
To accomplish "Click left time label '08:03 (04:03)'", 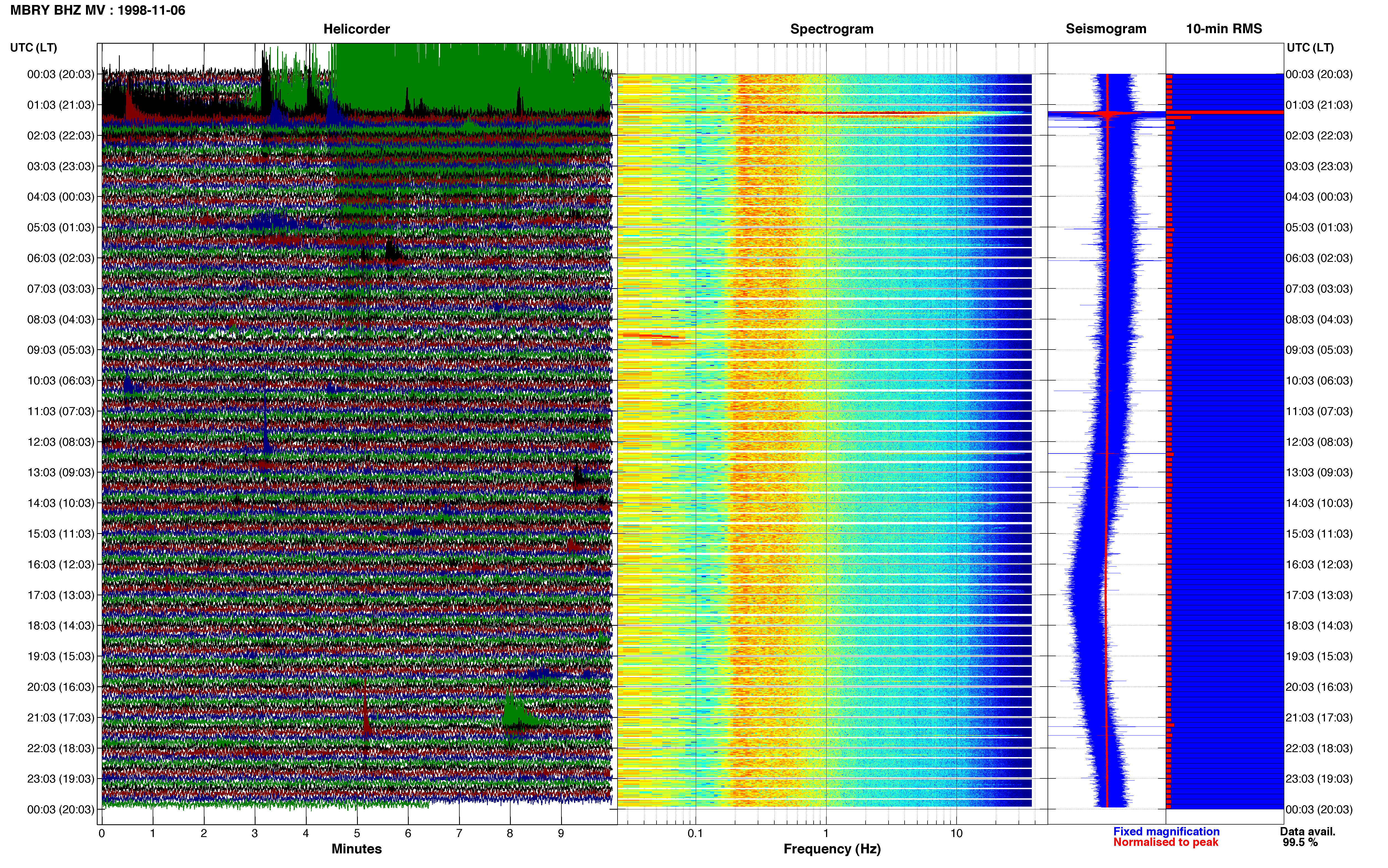I will click(61, 319).
